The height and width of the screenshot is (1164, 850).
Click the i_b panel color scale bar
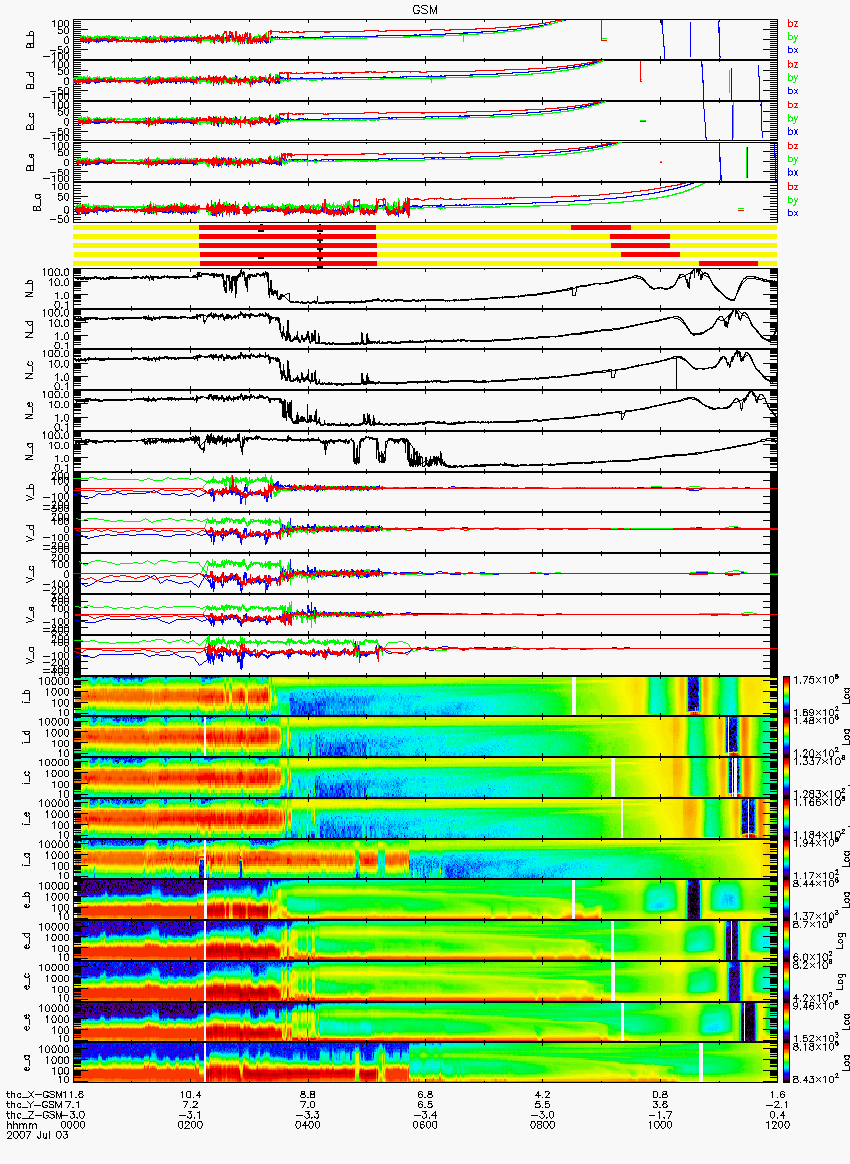click(785, 696)
